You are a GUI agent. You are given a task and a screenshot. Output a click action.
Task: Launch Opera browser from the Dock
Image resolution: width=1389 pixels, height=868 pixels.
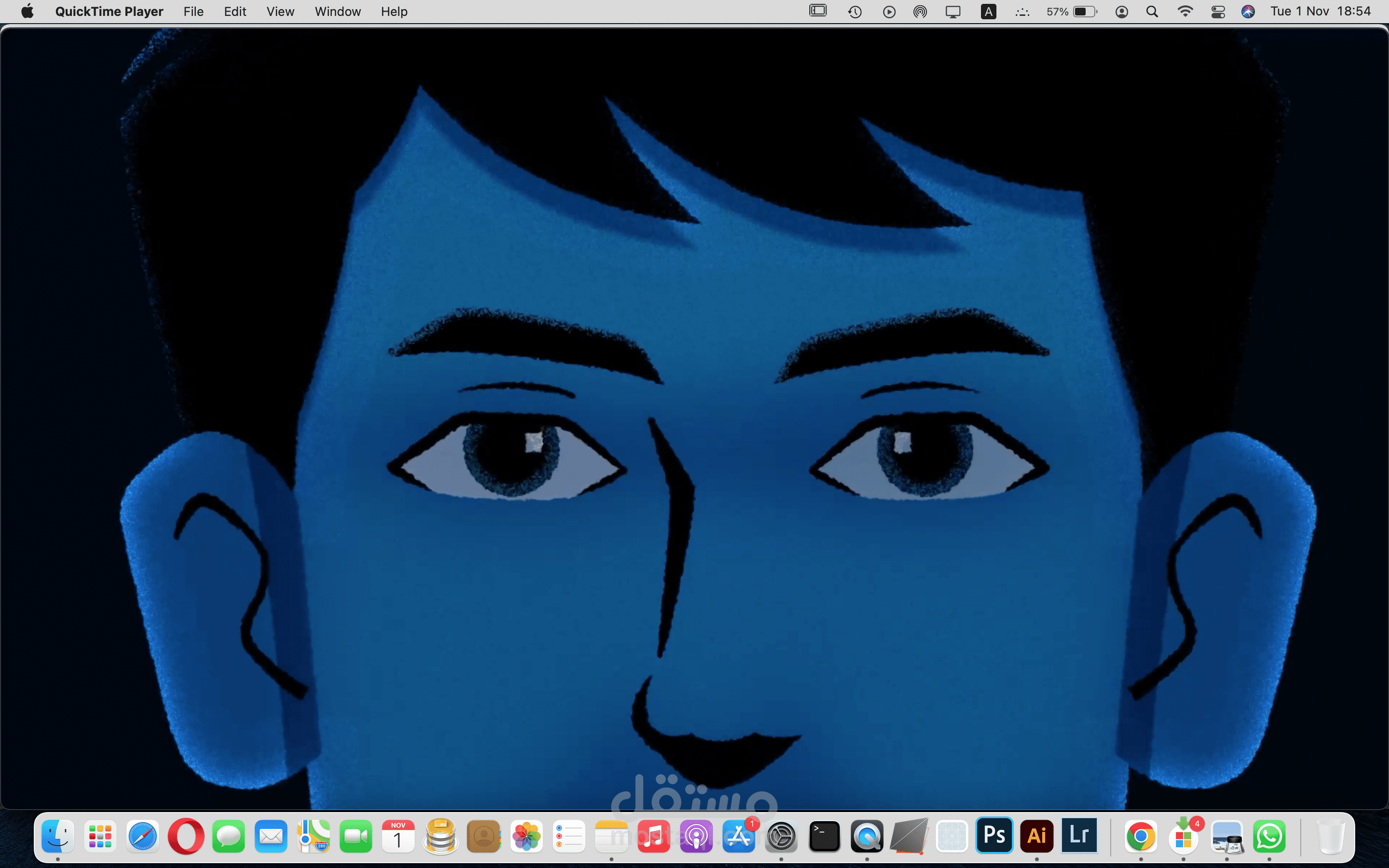186,836
